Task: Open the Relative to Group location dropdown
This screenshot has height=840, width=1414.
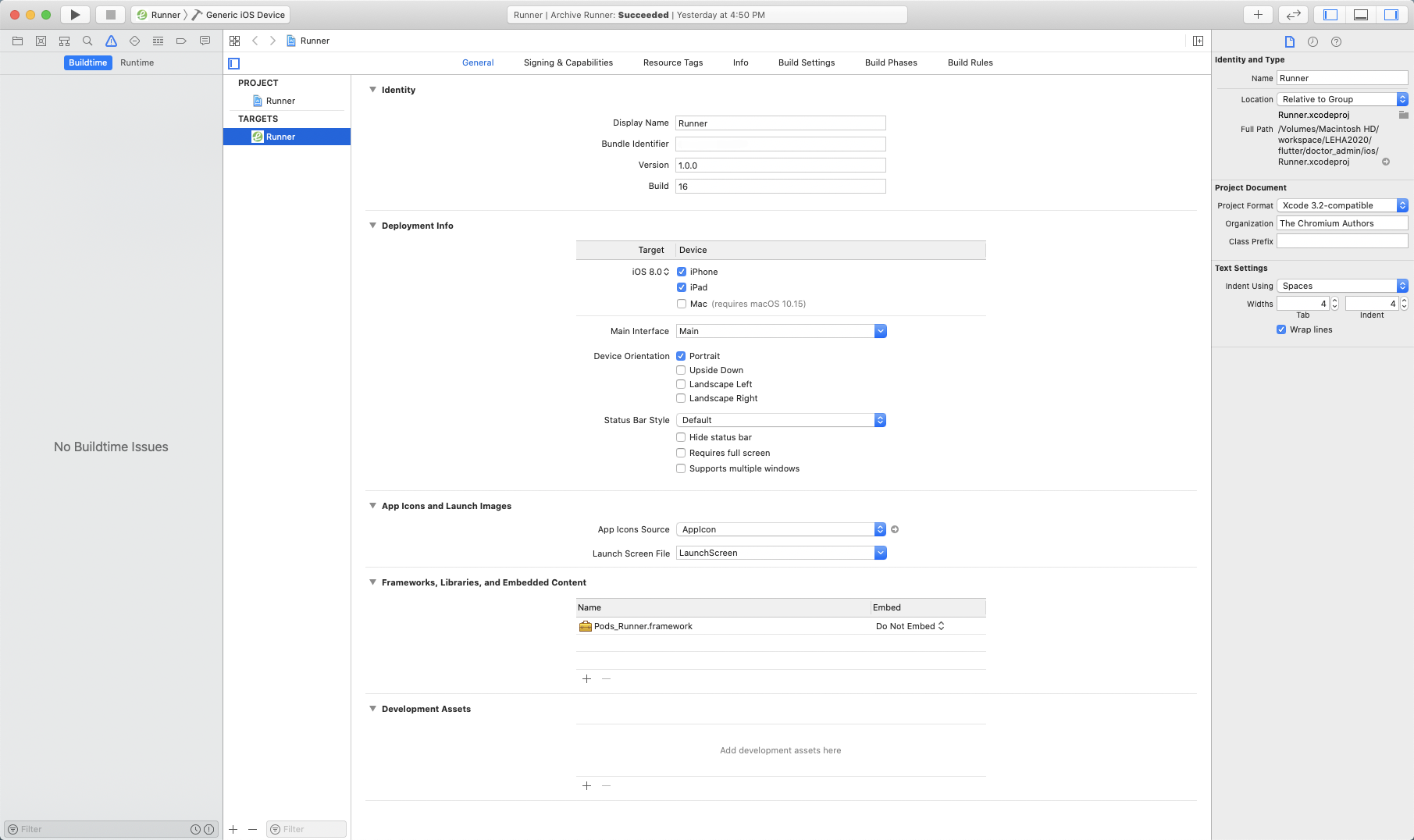Action: 1342,99
